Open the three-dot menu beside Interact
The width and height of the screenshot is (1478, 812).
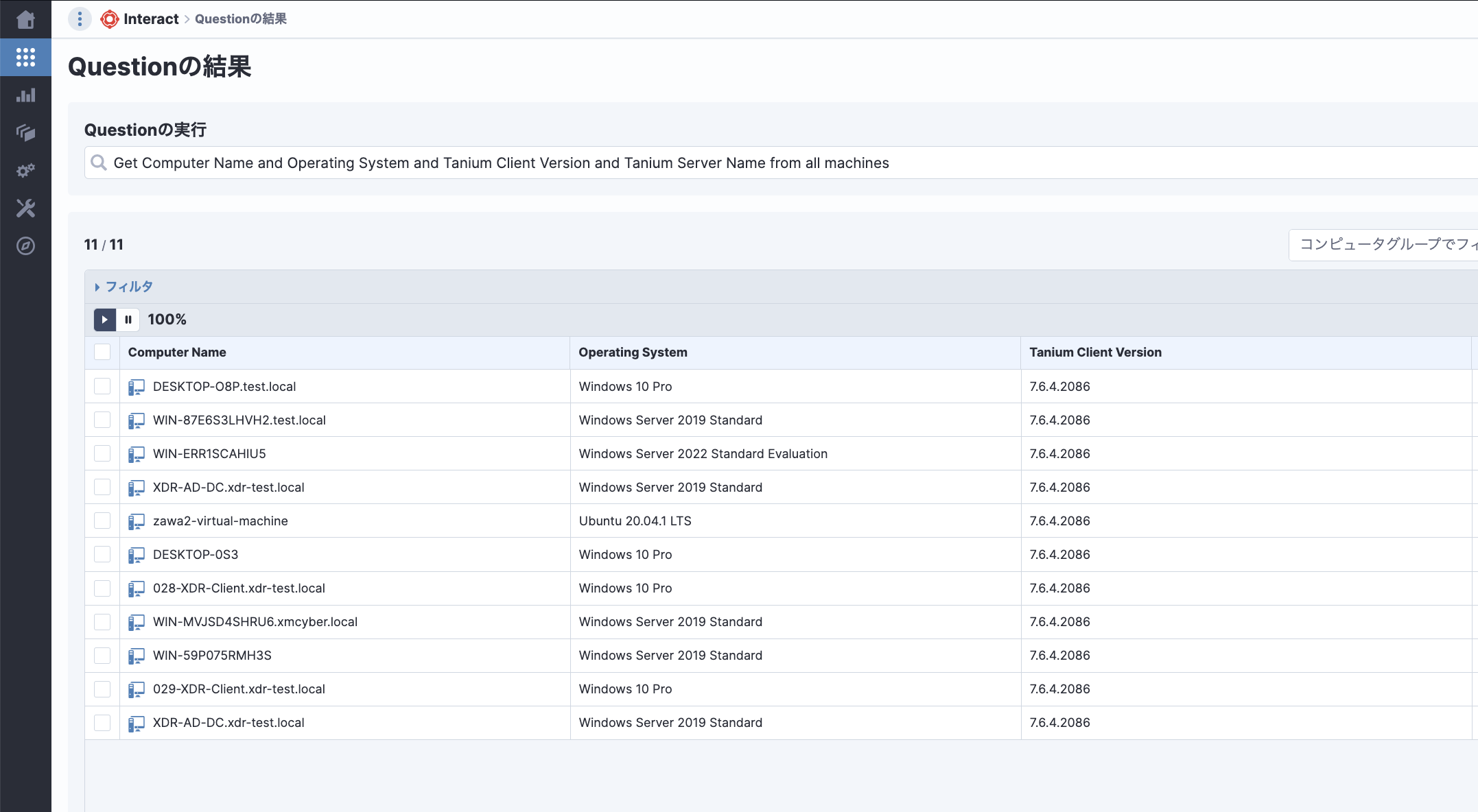tap(80, 19)
